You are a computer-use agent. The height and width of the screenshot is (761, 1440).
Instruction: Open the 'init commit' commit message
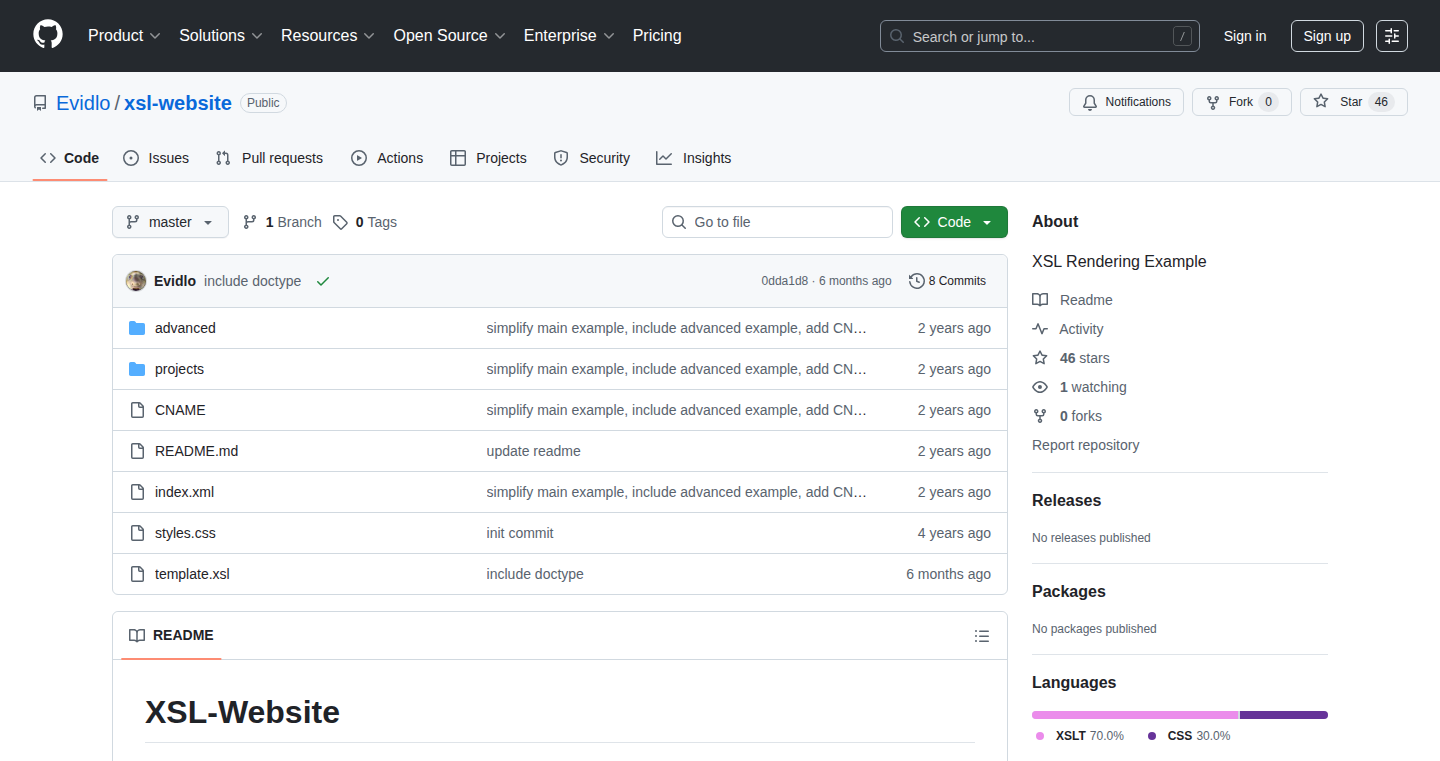pyautogui.click(x=520, y=533)
